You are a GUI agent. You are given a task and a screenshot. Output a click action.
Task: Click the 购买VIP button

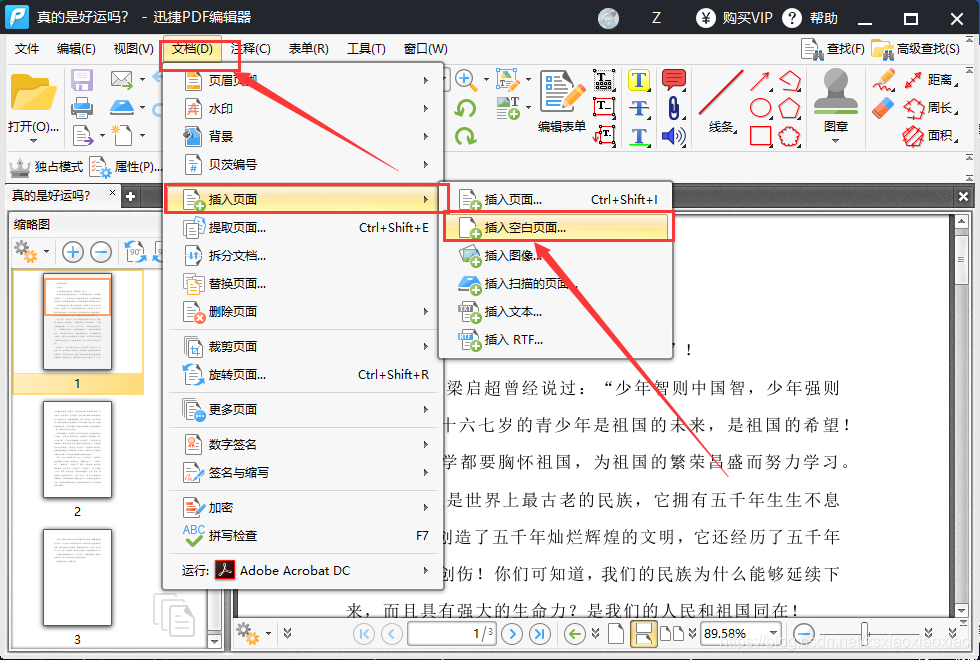[x=735, y=18]
